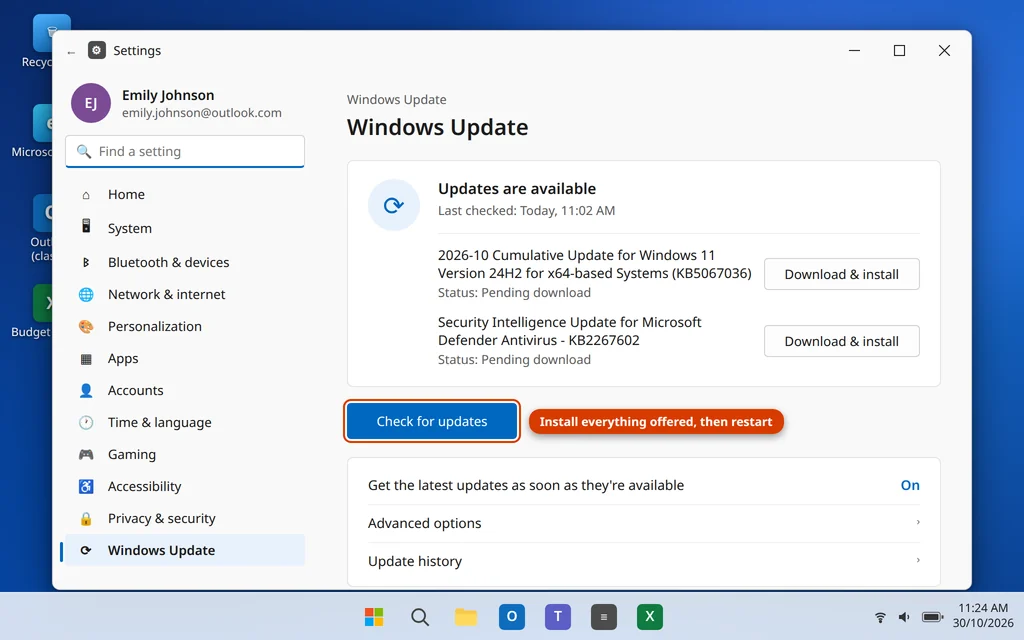The height and width of the screenshot is (640, 1024).
Task: Open taskbar Search
Action: [420, 616]
